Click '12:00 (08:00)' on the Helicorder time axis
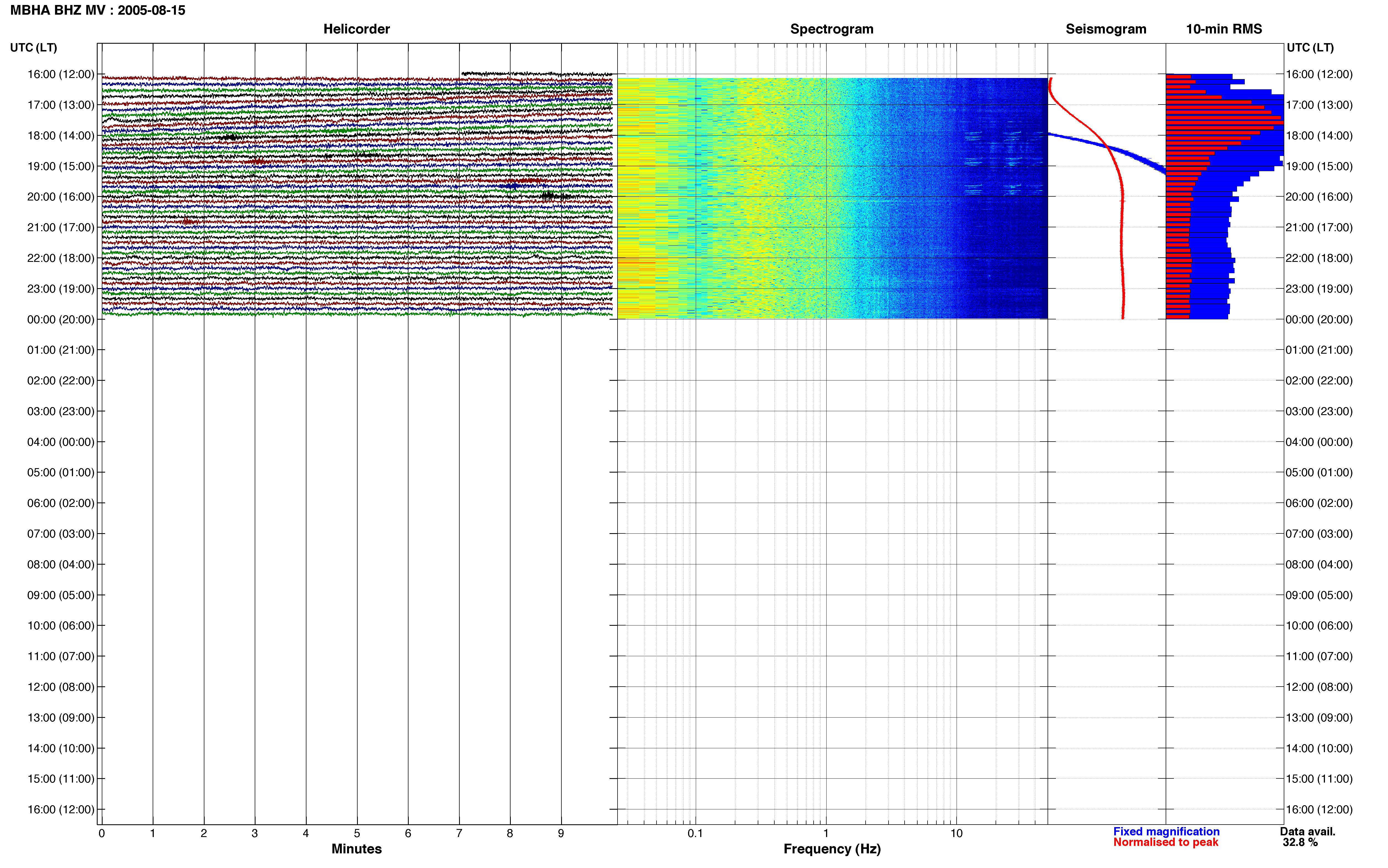This screenshot has height=868, width=1388. point(61,687)
